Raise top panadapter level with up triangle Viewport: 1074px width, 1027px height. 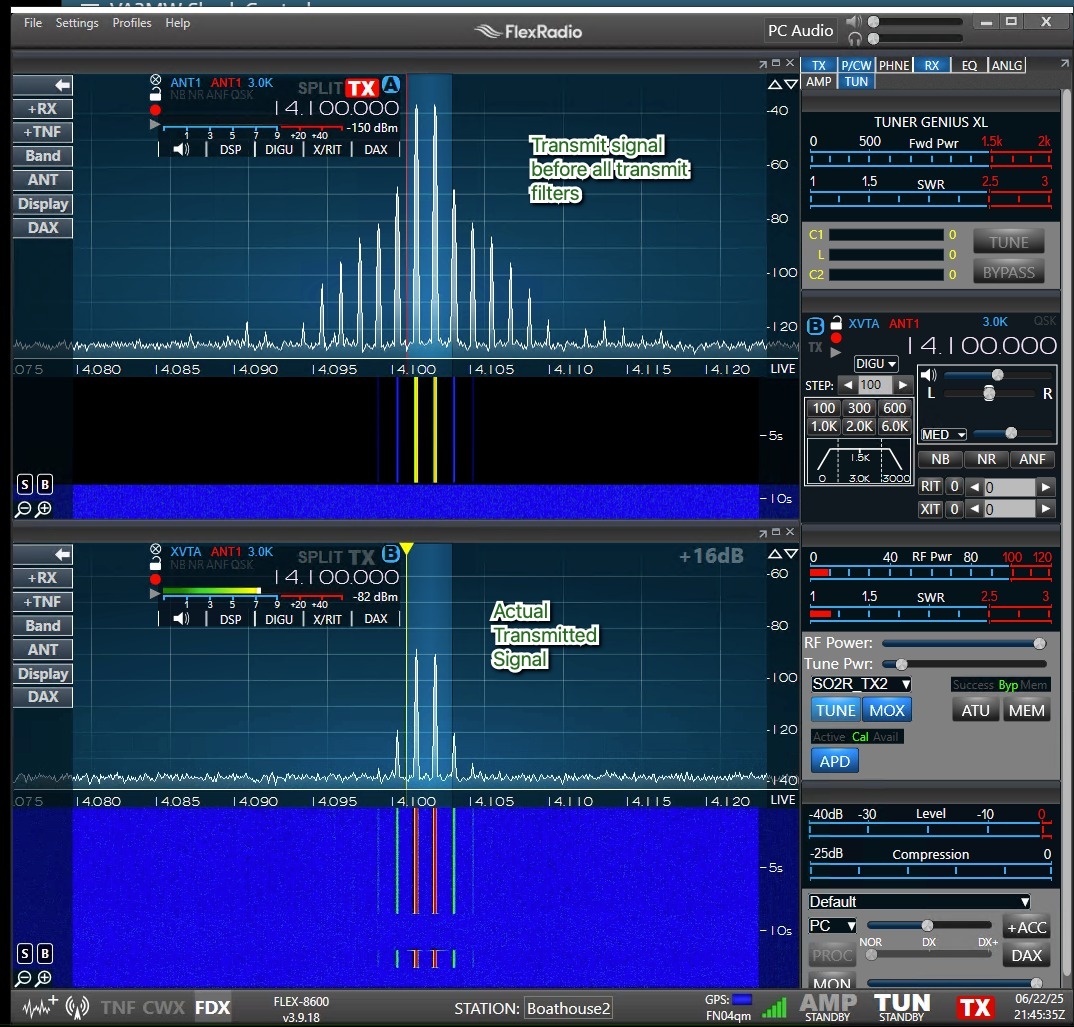775,85
